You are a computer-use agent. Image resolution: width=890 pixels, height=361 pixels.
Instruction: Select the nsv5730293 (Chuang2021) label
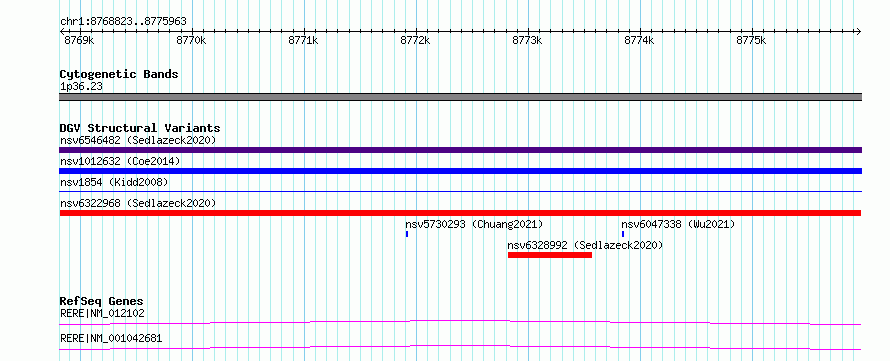coord(474,224)
